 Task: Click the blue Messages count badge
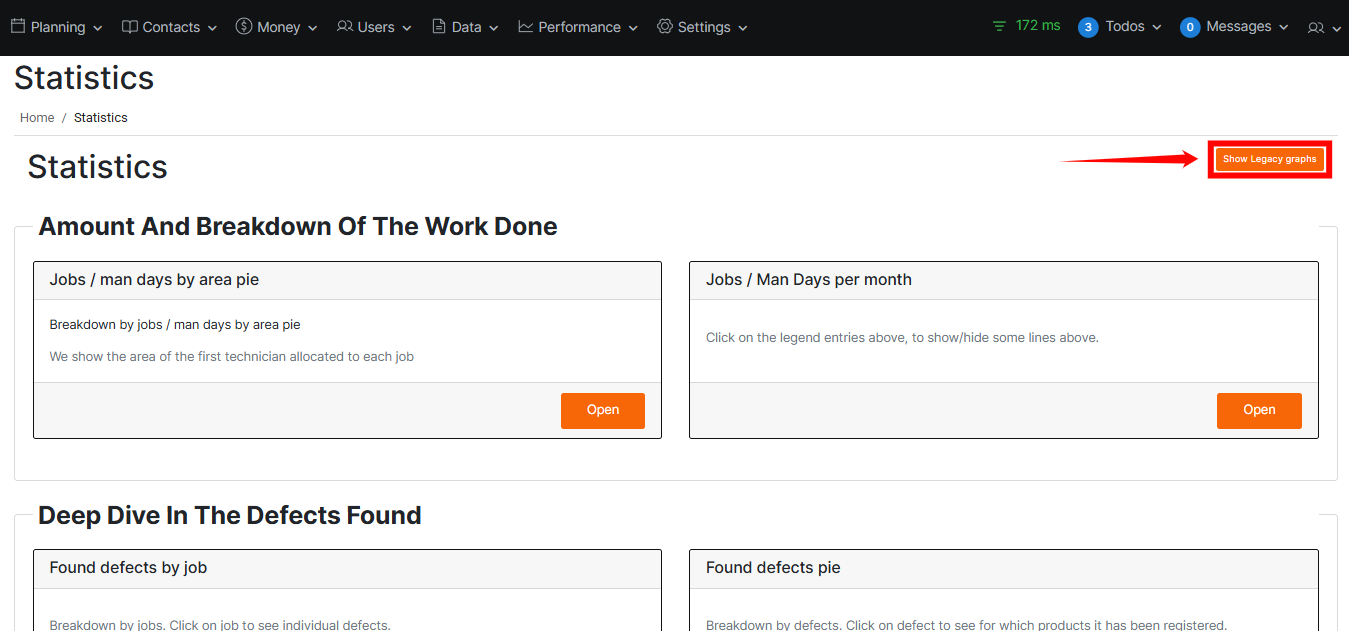1190,27
